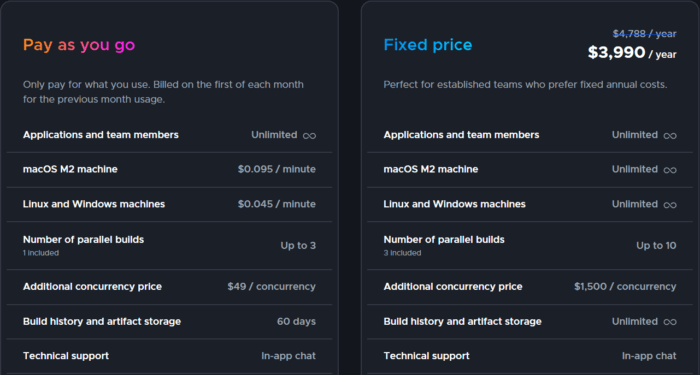Click the infinity icon beside Pay as you go Applications and team members
Viewport: 700px width, 375px height.
coord(309,135)
